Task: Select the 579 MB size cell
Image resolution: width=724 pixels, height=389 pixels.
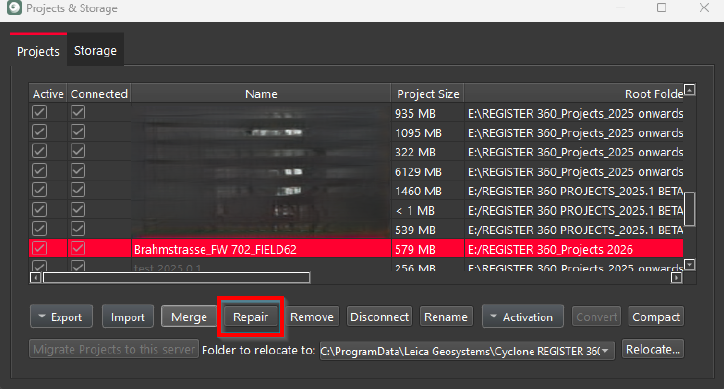Action: (x=428, y=249)
